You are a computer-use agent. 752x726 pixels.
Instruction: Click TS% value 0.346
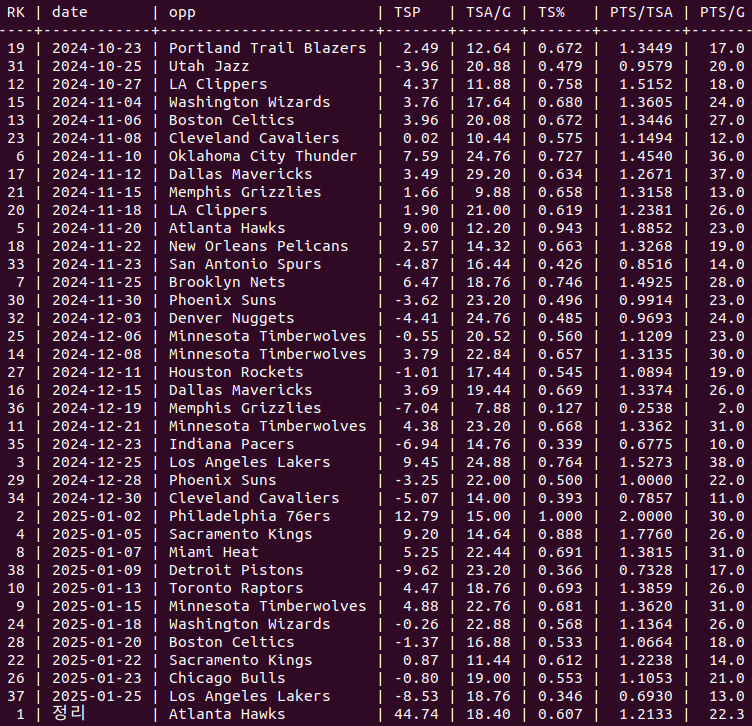point(560,696)
